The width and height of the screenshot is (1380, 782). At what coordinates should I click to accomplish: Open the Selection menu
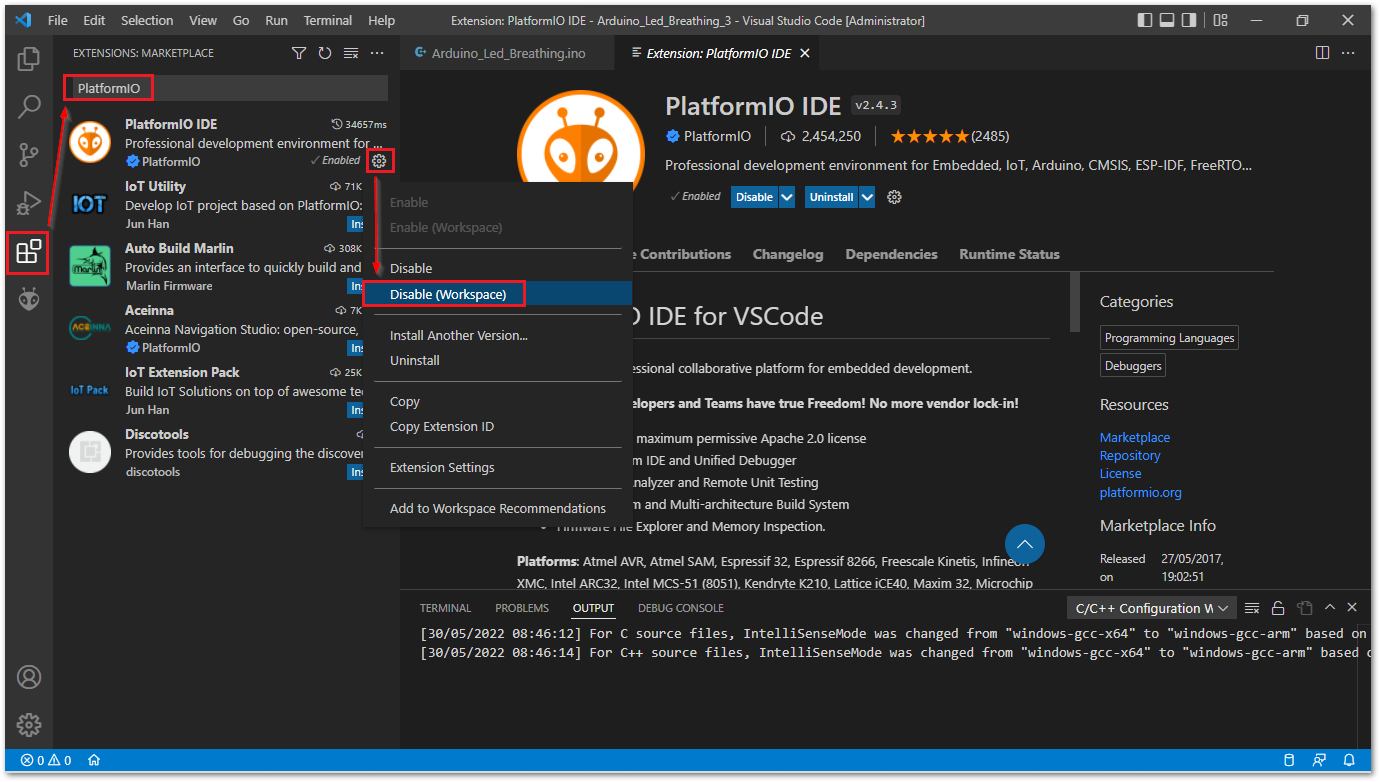coord(147,20)
